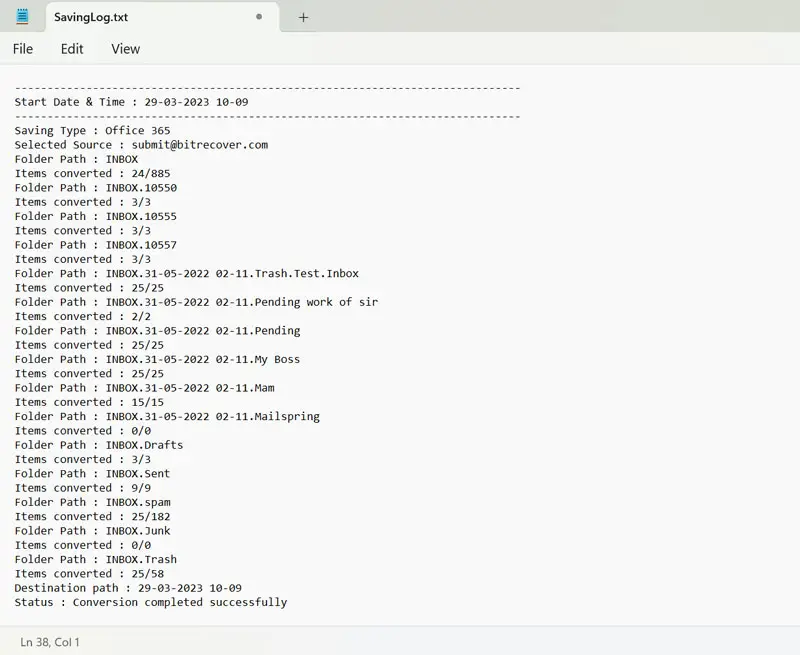Click the Ln 38, Col 1 status indicator
800x655 pixels.
click(50, 642)
